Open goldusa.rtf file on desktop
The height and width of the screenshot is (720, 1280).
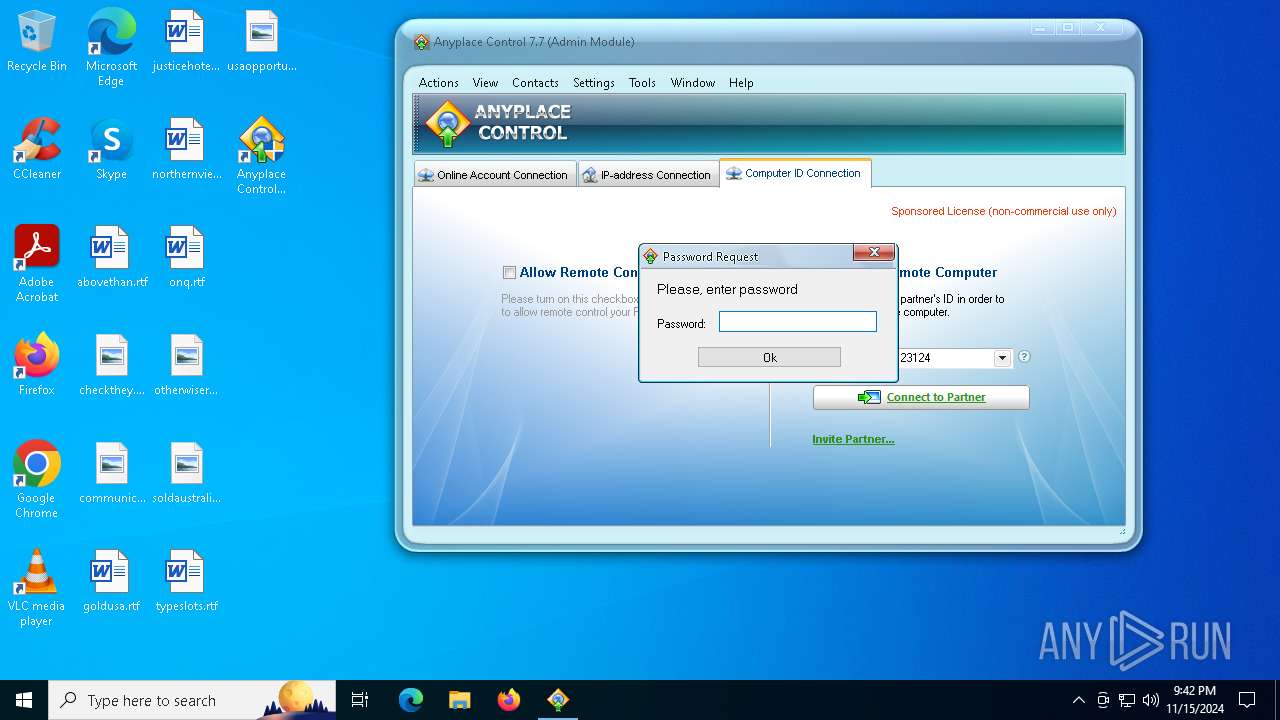[x=111, y=581]
